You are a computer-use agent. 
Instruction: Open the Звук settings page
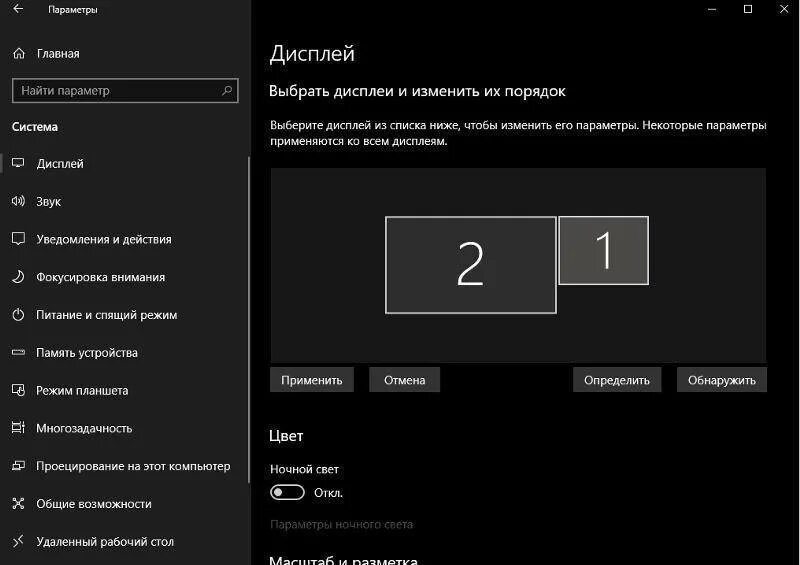48,201
